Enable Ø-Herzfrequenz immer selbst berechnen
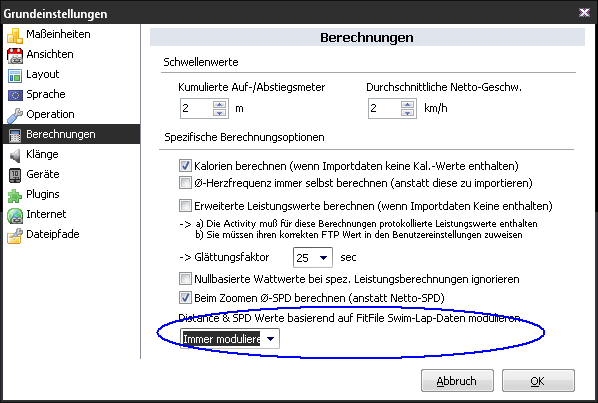The image size is (598, 403). coord(185,183)
